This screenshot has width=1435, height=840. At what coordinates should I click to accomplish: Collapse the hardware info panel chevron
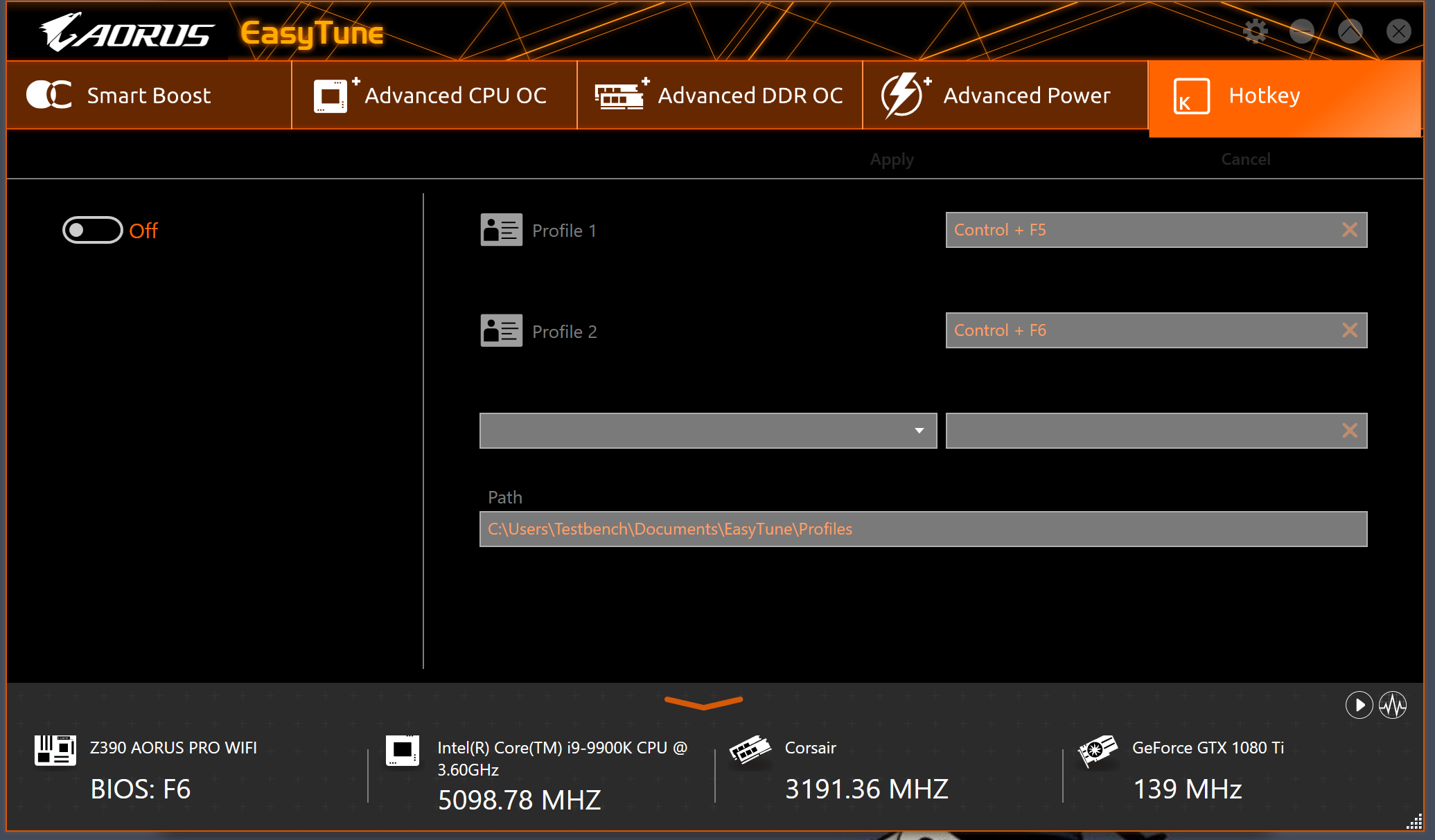click(x=703, y=703)
